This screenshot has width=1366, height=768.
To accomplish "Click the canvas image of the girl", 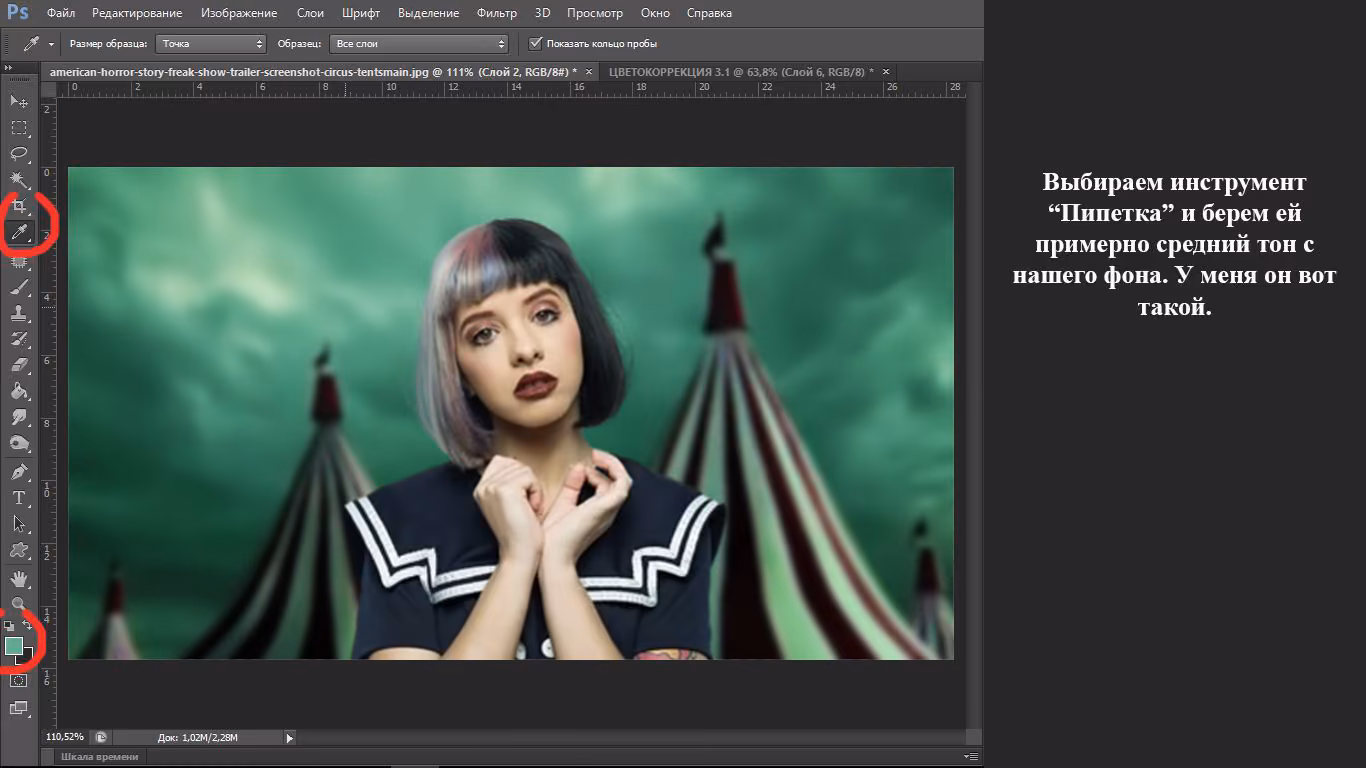I will click(x=511, y=413).
